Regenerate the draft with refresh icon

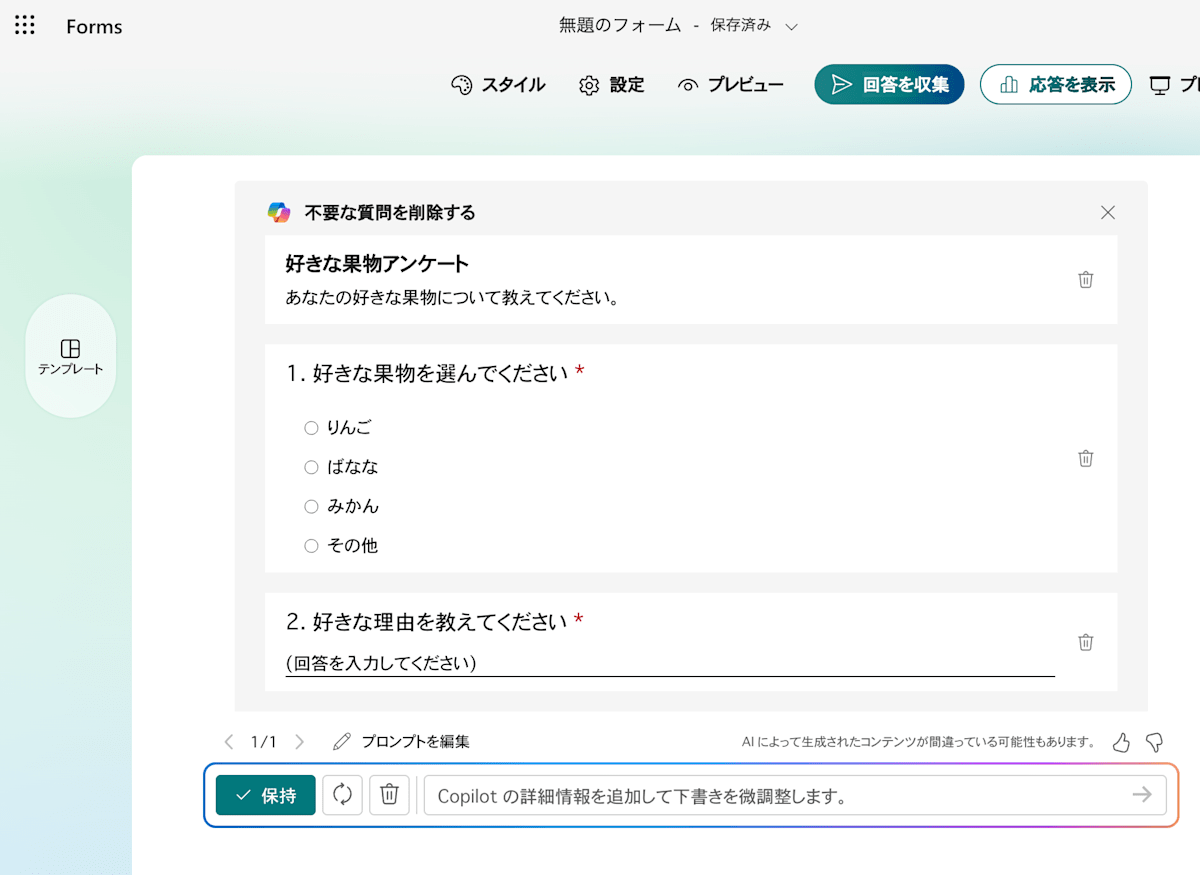tap(342, 795)
